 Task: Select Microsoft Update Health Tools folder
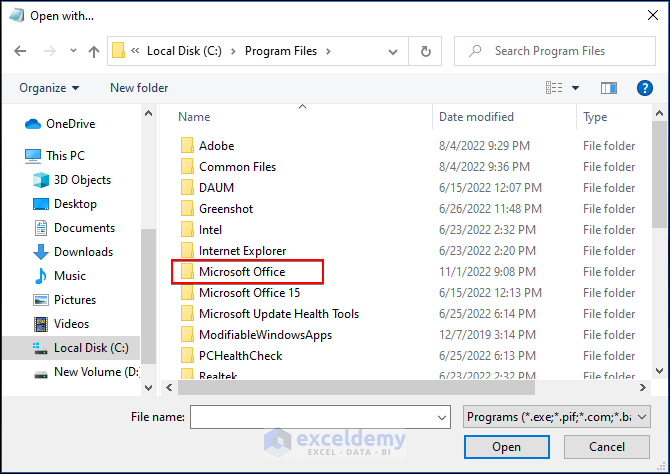[270, 314]
